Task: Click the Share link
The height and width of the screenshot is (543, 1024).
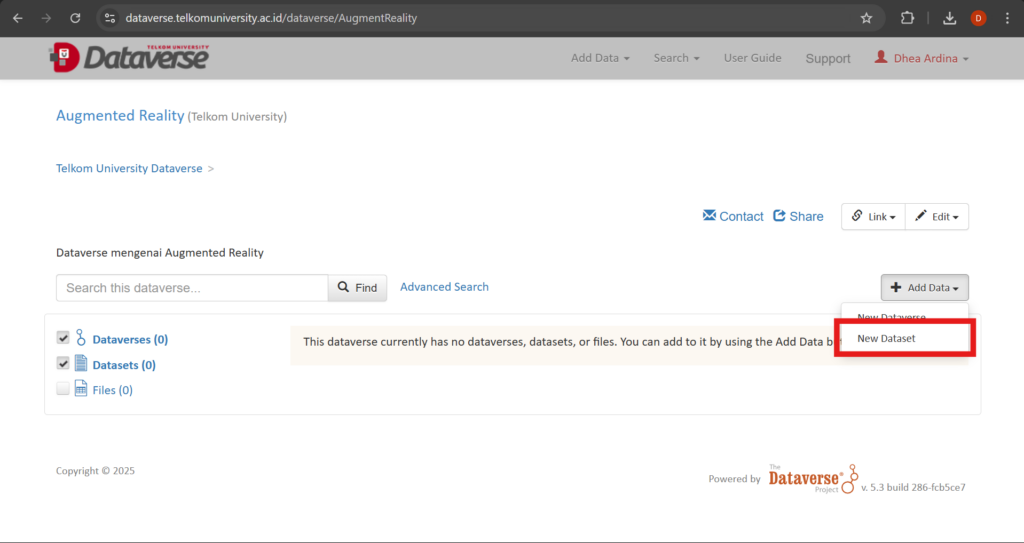Action: 798,216
